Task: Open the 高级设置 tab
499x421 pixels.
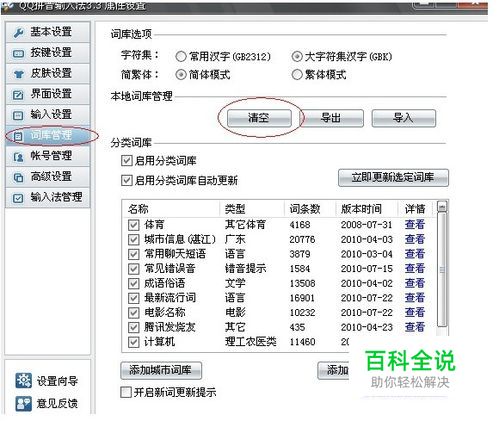Action: pos(48,177)
